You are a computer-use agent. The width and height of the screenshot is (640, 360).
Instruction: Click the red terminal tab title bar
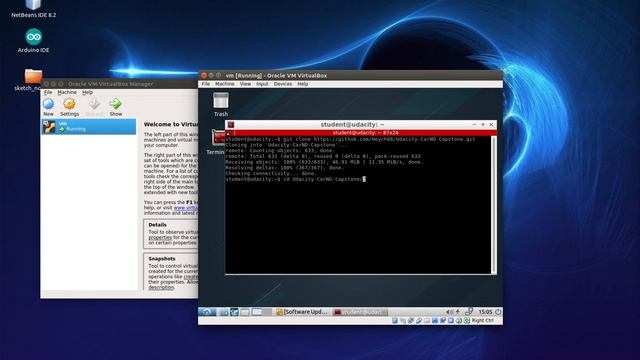(361, 133)
